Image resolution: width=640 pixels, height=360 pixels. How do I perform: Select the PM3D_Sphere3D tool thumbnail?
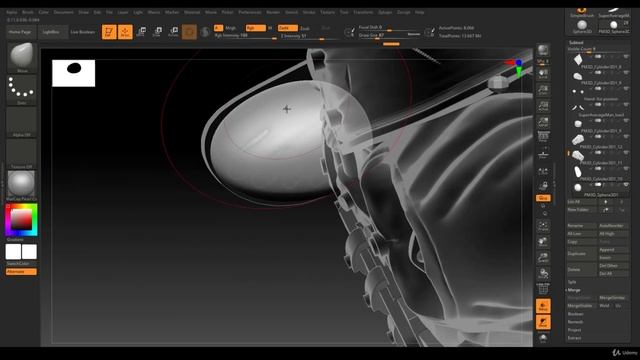click(x=613, y=27)
